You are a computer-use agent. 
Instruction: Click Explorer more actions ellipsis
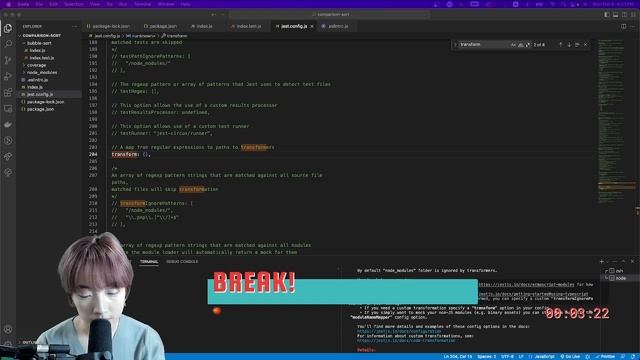click(74, 26)
